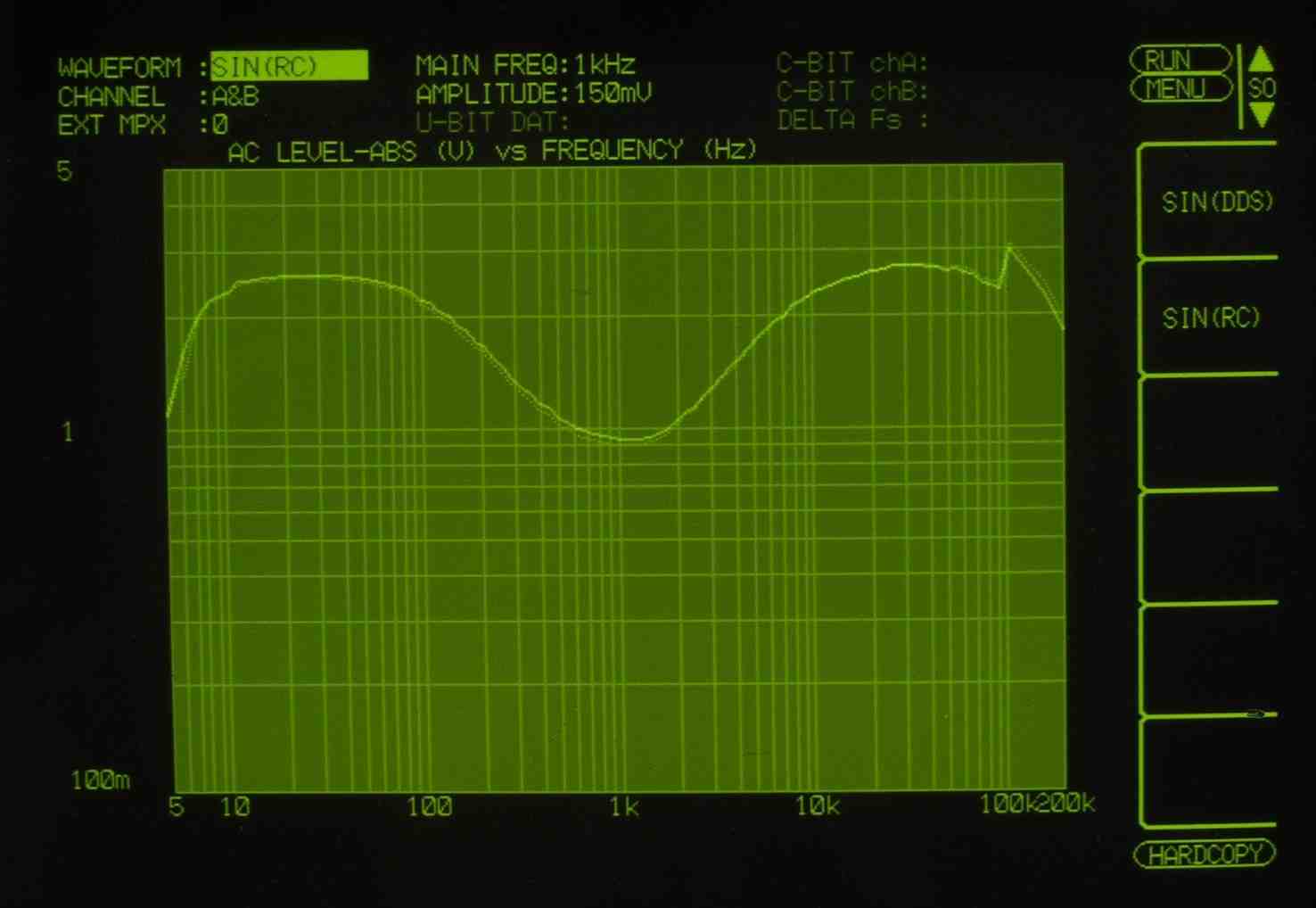The height and width of the screenshot is (908, 1316).
Task: Select the SIN(DDS) softkey
Action: click(x=1216, y=202)
